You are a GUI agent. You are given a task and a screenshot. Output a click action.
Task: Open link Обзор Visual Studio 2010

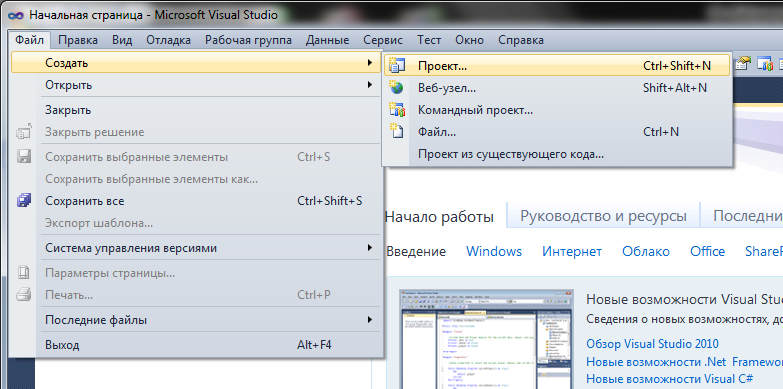click(x=652, y=344)
